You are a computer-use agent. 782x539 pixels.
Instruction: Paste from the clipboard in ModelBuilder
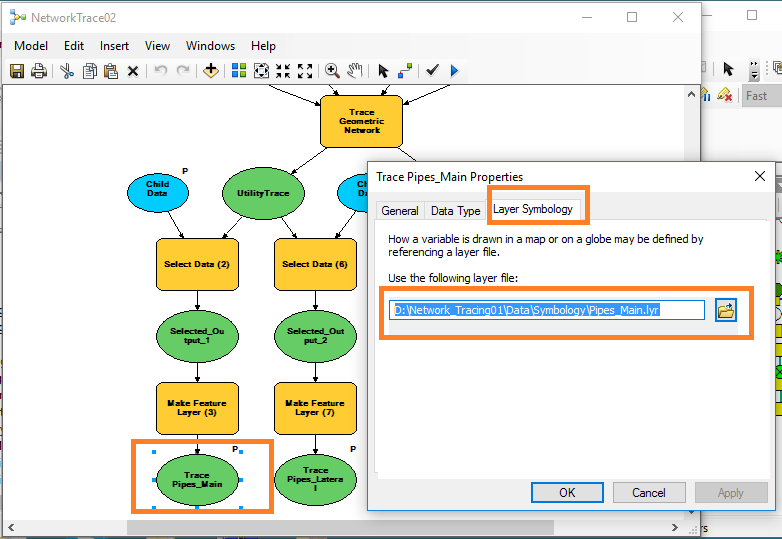(x=111, y=71)
